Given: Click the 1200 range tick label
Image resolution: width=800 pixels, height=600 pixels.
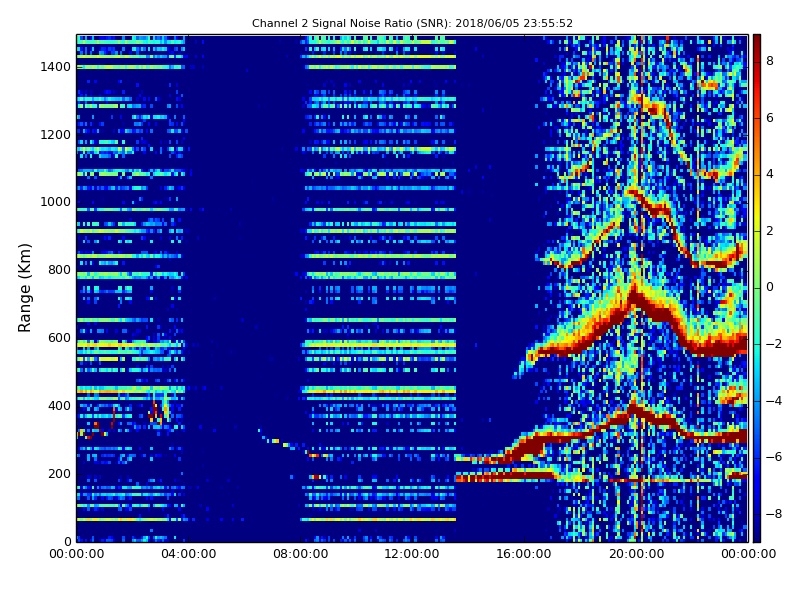Looking at the screenshot, I should (56, 135).
